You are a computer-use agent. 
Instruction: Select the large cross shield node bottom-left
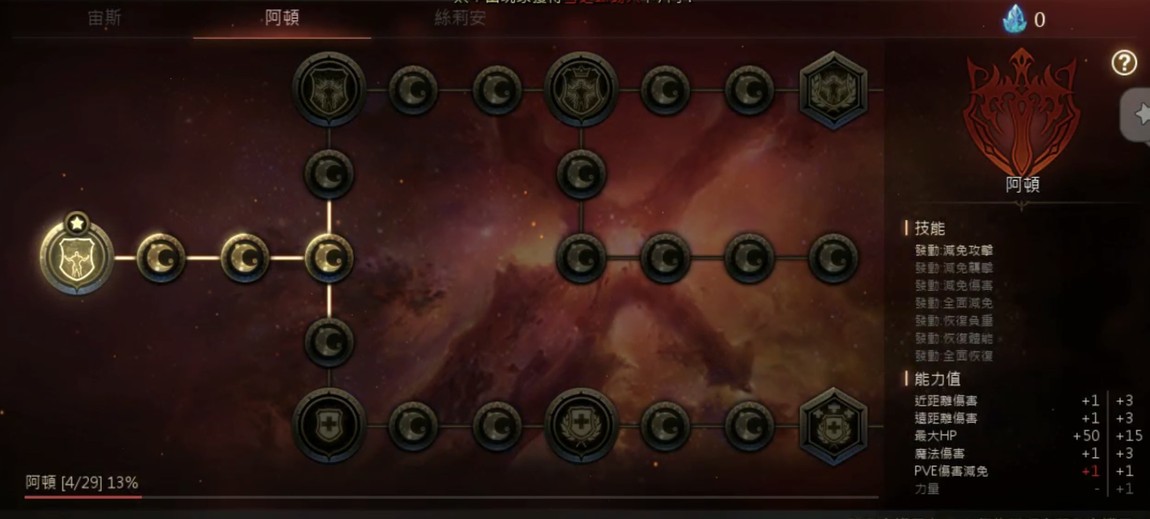click(x=329, y=426)
